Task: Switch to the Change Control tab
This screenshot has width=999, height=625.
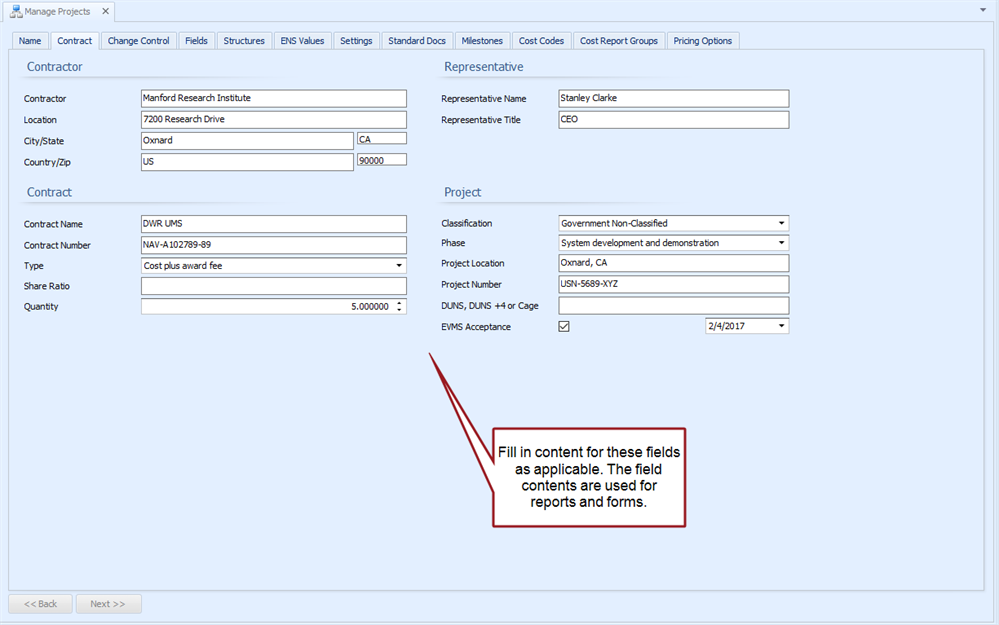Action: coord(138,41)
